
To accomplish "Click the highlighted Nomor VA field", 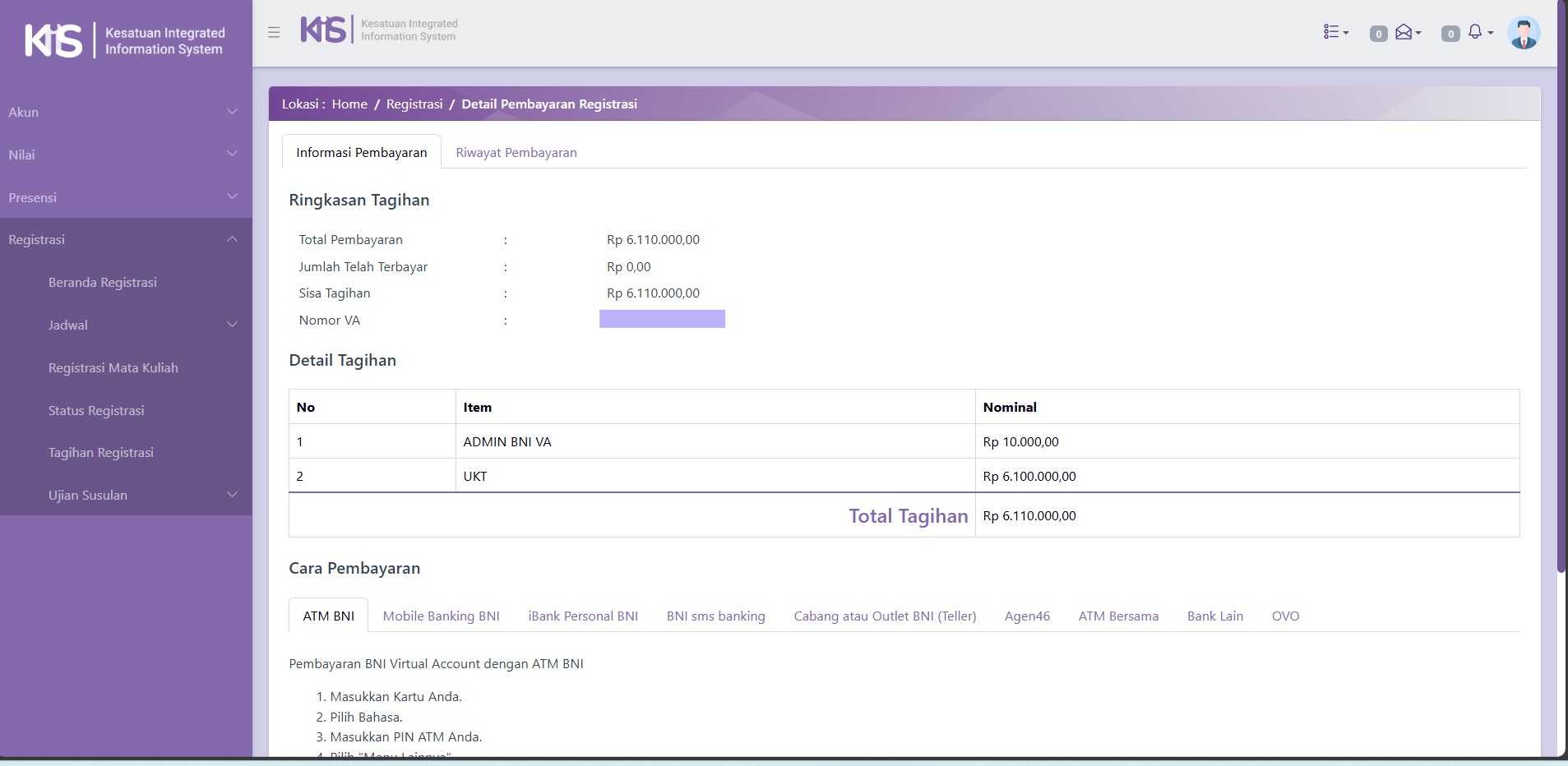I will click(662, 319).
